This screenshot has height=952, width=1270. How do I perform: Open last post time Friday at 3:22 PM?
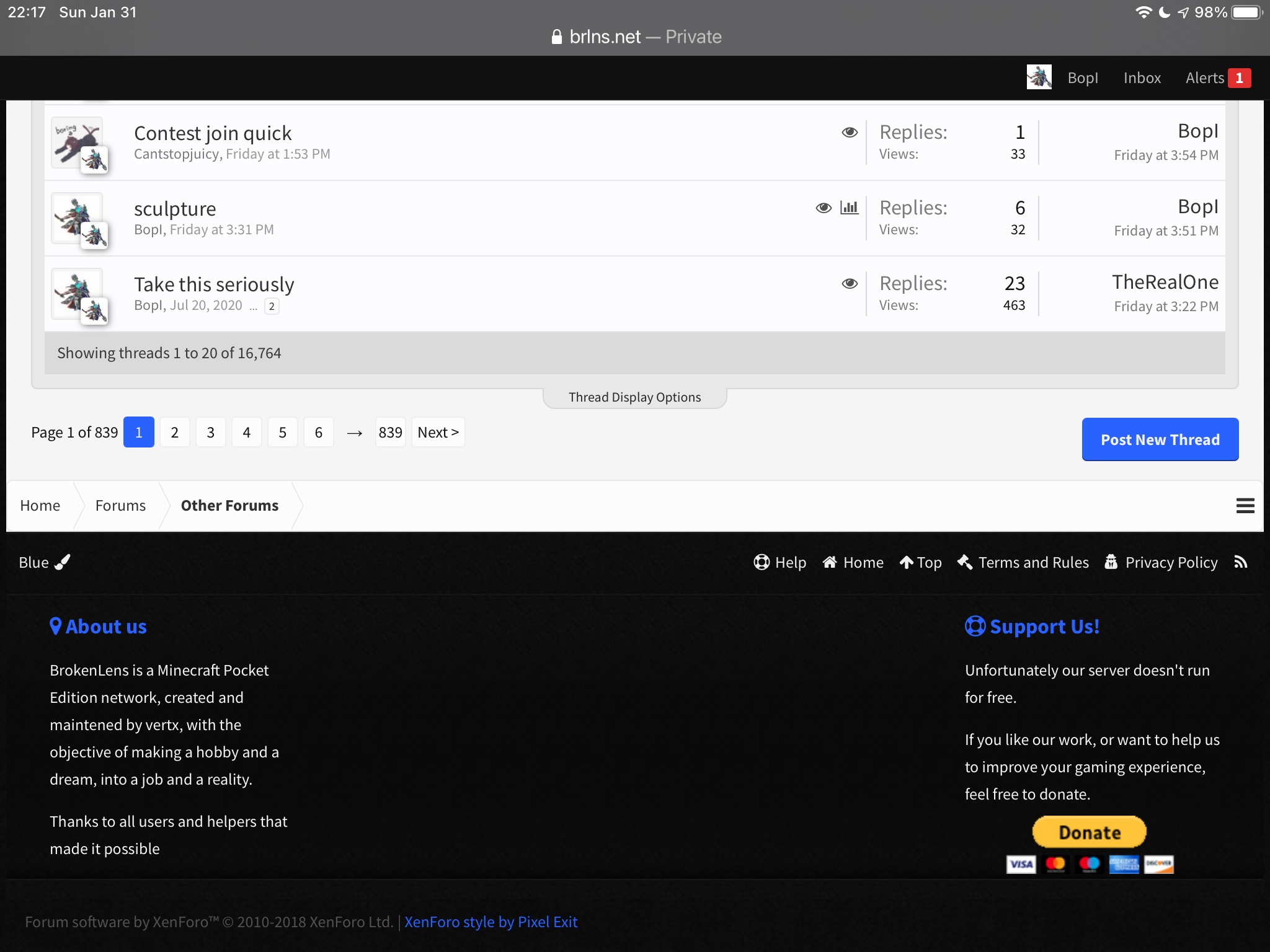coord(1166,306)
